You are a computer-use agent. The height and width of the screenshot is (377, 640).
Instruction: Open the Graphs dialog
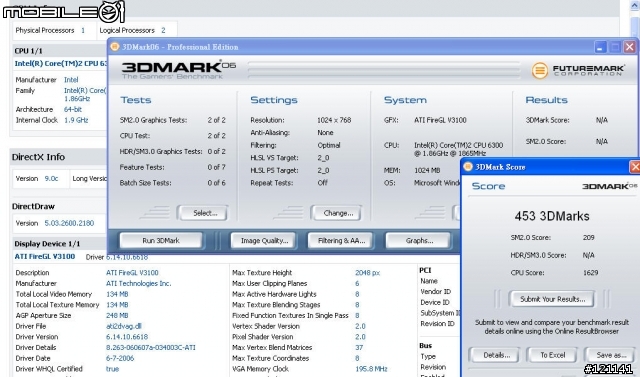click(419, 241)
